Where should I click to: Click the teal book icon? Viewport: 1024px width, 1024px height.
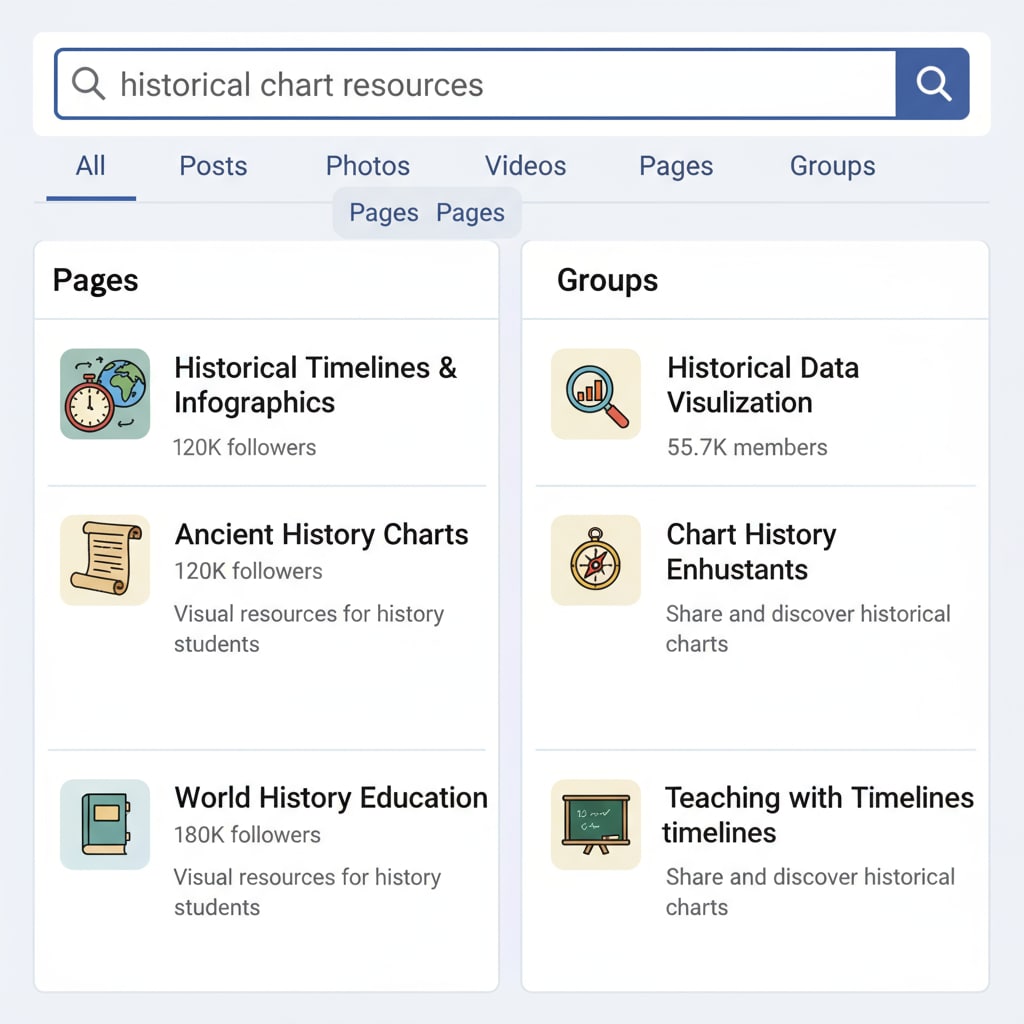click(x=105, y=824)
